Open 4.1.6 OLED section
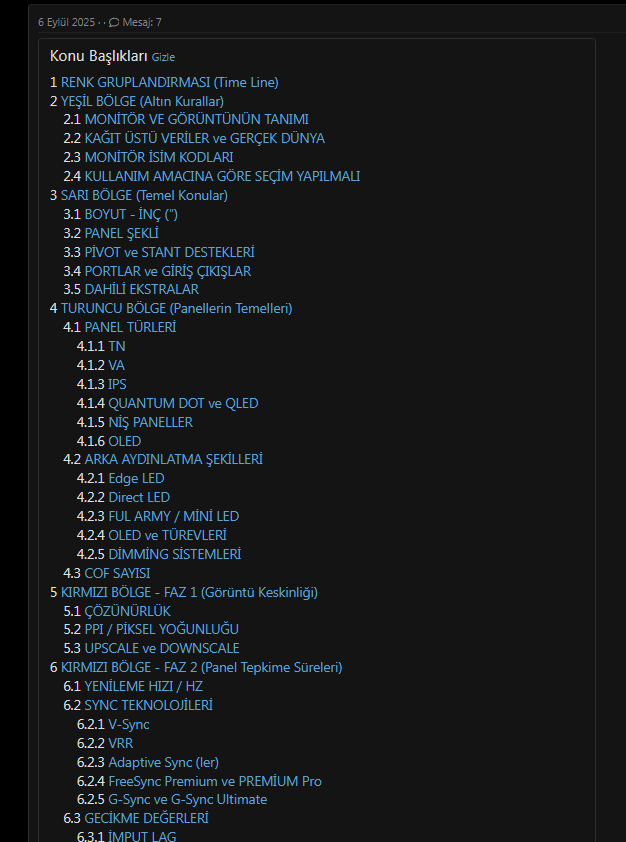This screenshot has width=626, height=842. tap(125, 441)
